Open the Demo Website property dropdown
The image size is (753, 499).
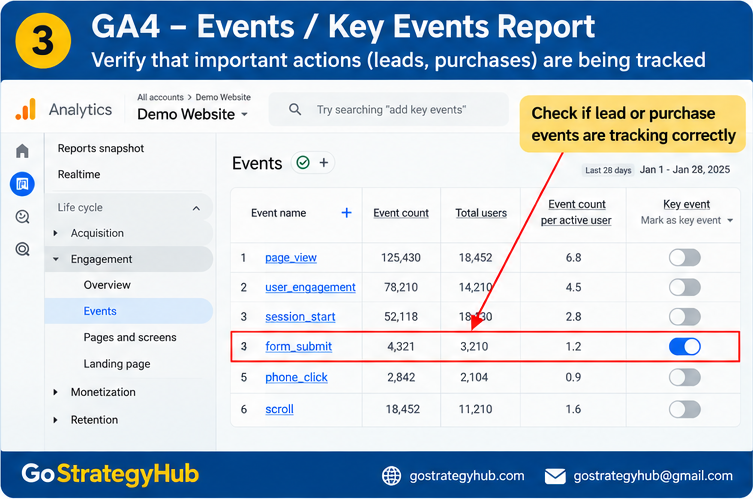coord(193,114)
